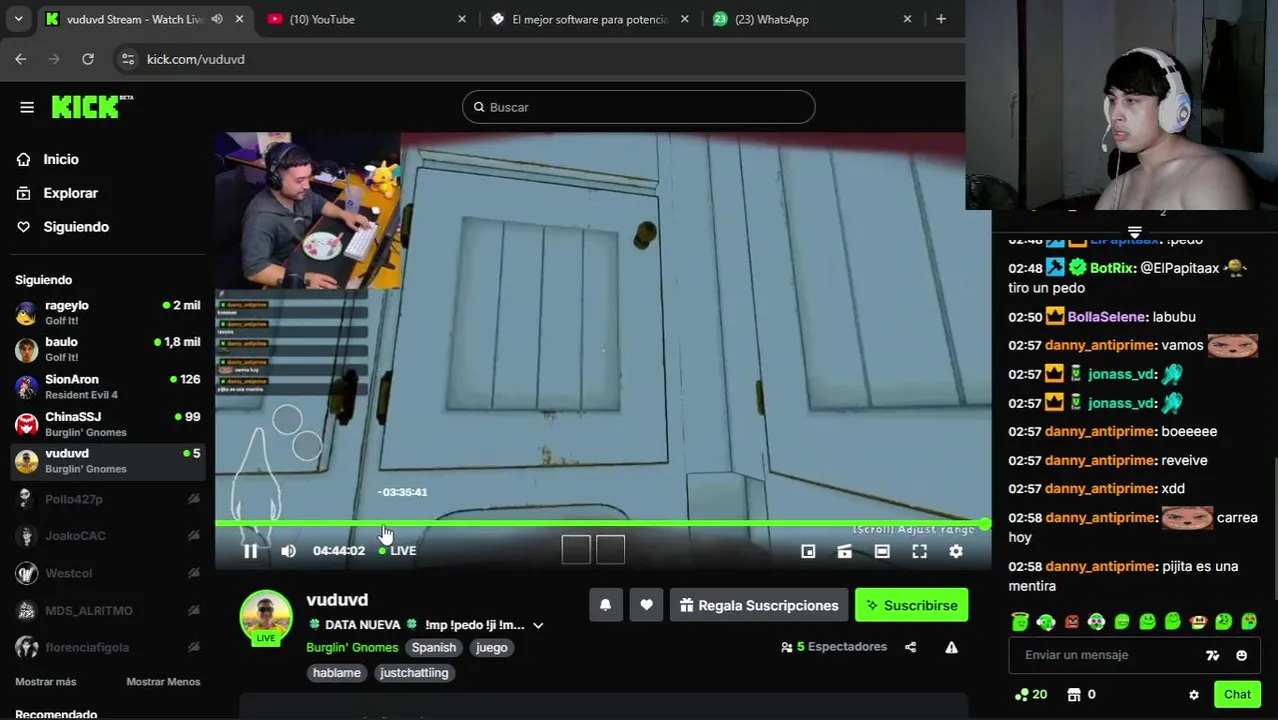Go to Inicio in sidebar
1278x720 pixels.
pos(60,159)
